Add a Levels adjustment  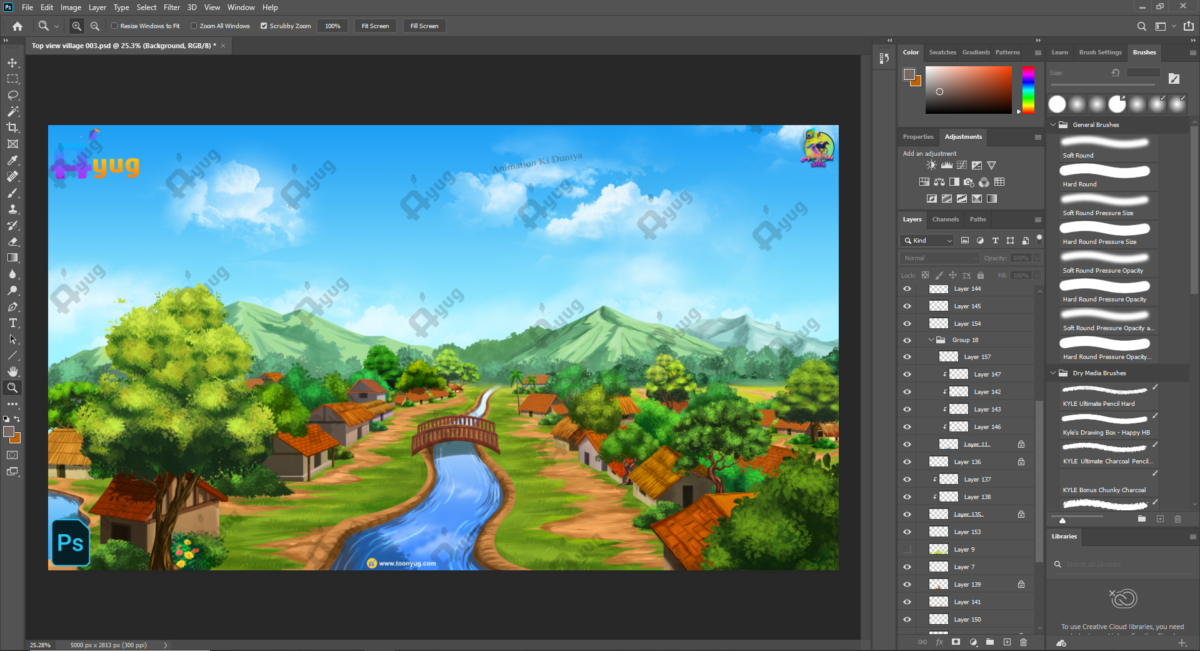(946, 165)
